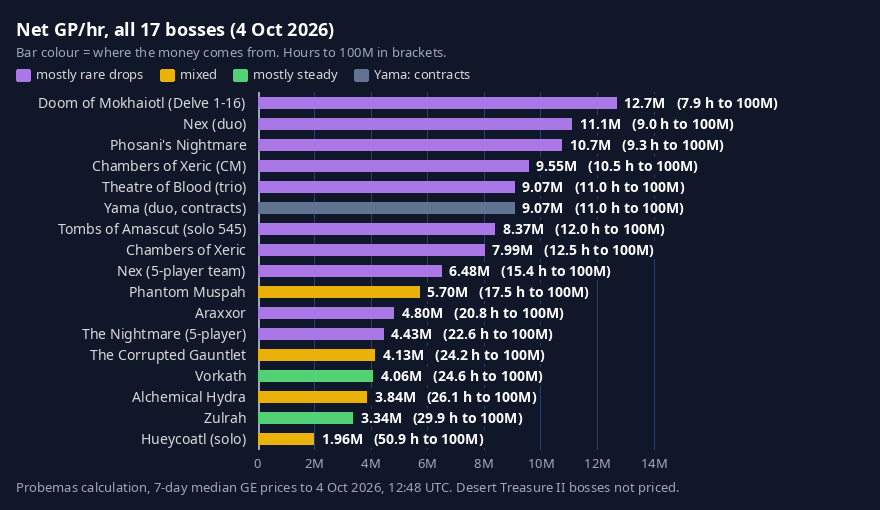This screenshot has height=510, width=880.
Task: Click the yellow 'mixed' legend swatch
Action: 167,75
